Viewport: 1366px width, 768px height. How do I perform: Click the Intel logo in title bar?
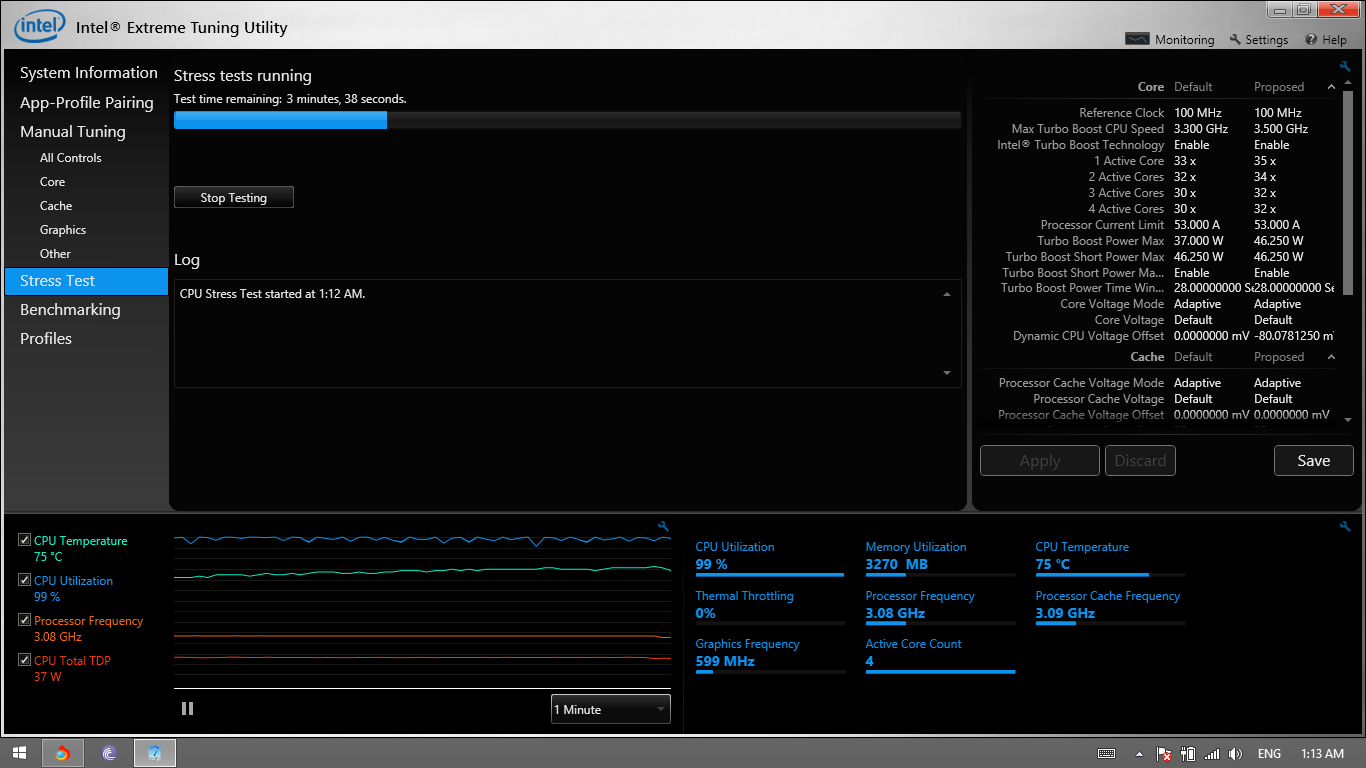point(40,26)
